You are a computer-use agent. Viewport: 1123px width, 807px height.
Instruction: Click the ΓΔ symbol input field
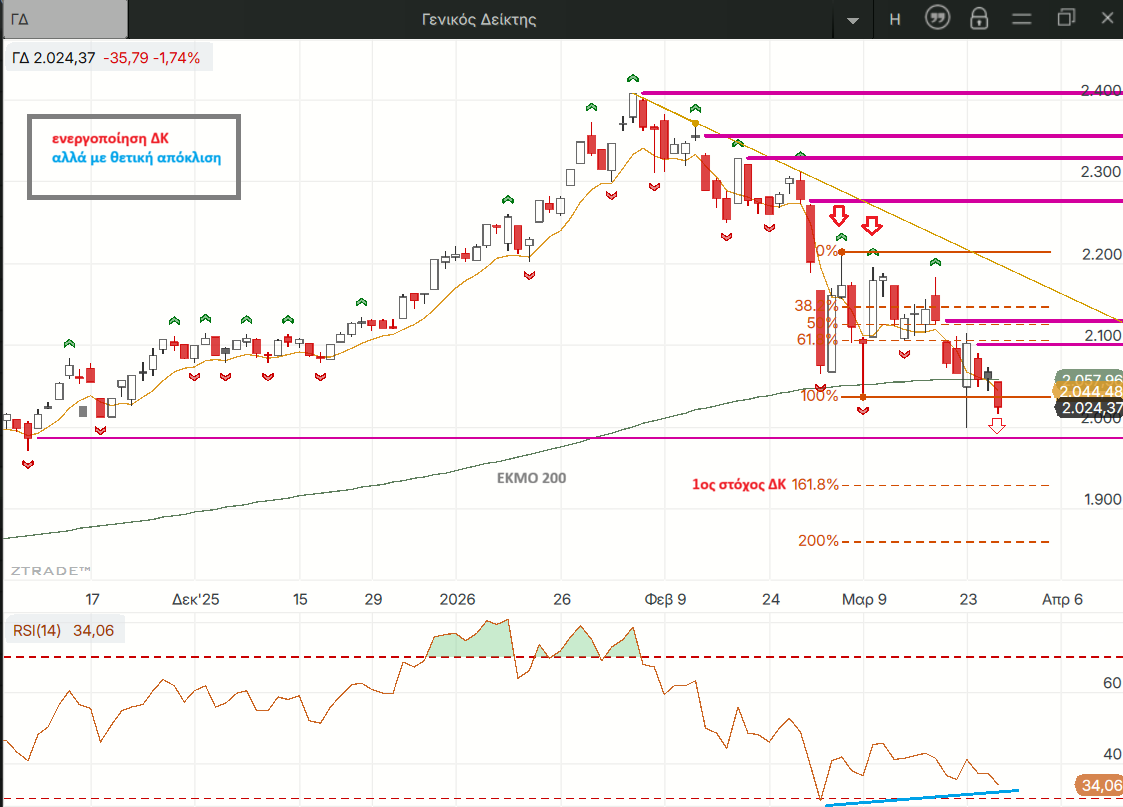65,19
